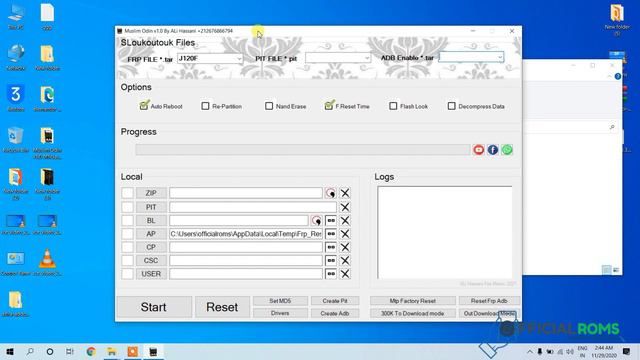Browse file for CP row
The height and width of the screenshot is (360, 640).
pyautogui.click(x=331, y=247)
